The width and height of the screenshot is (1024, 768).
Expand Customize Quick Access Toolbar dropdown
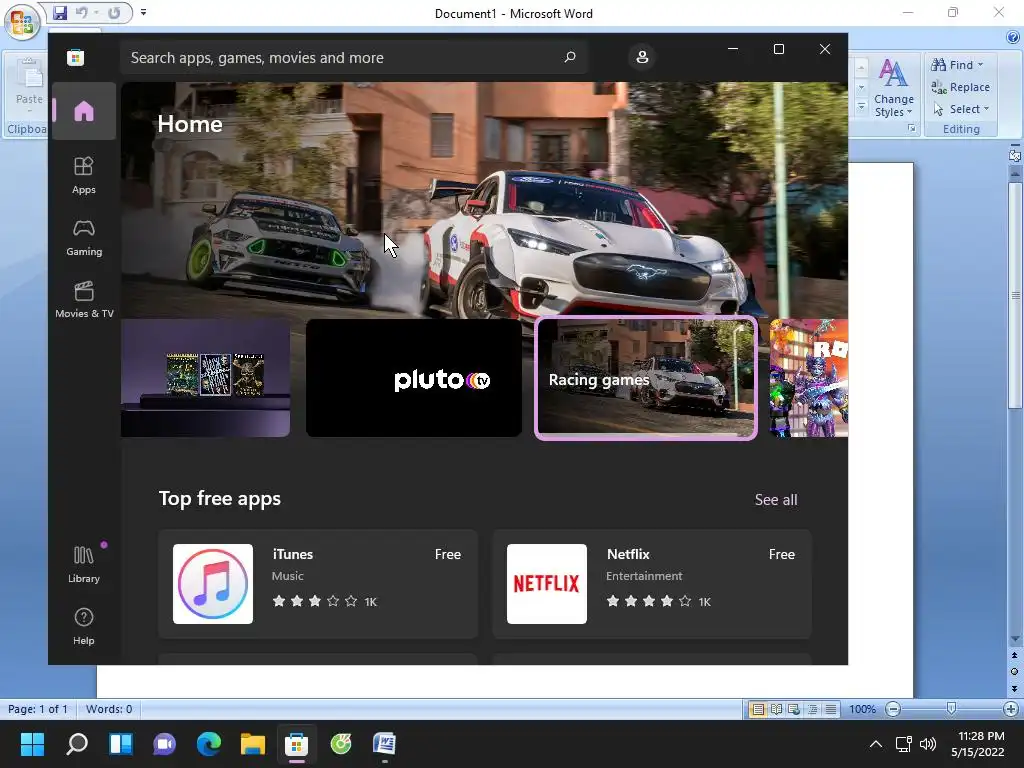144,12
